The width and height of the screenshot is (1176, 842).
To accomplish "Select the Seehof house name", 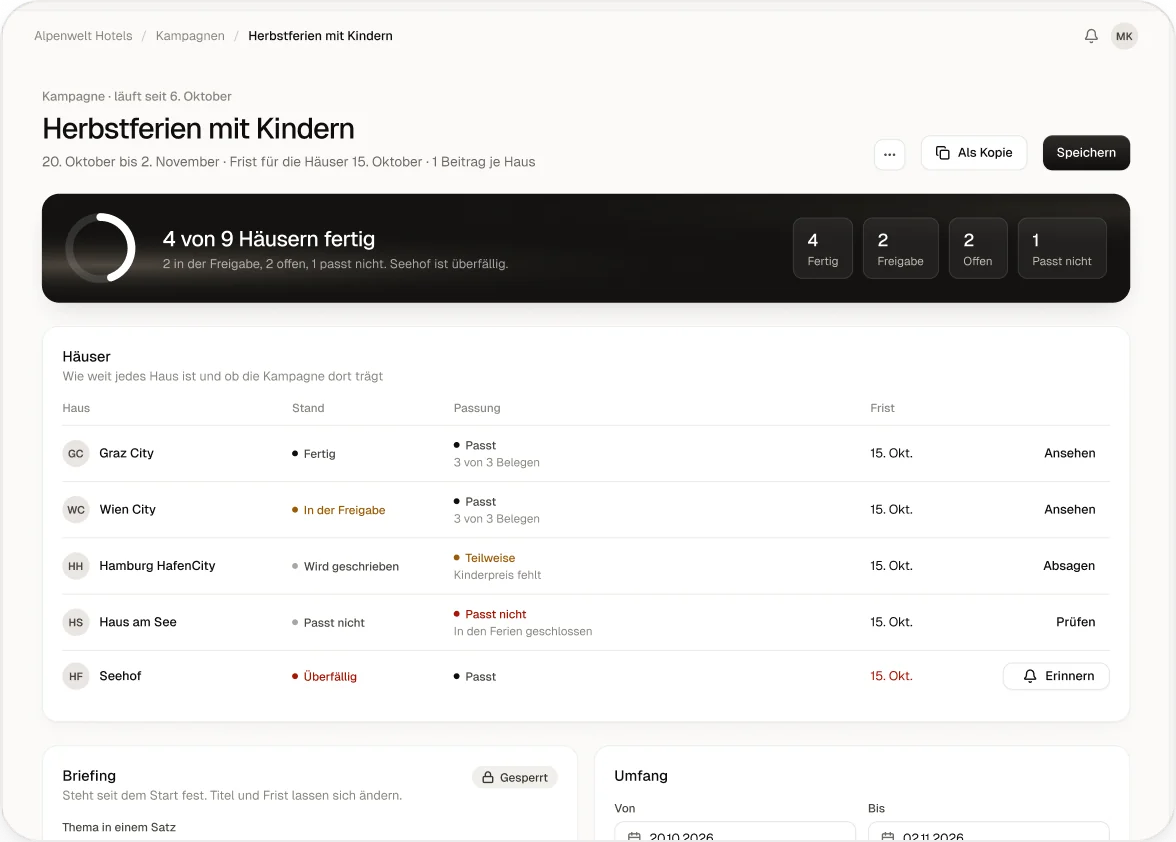I will click(x=120, y=676).
